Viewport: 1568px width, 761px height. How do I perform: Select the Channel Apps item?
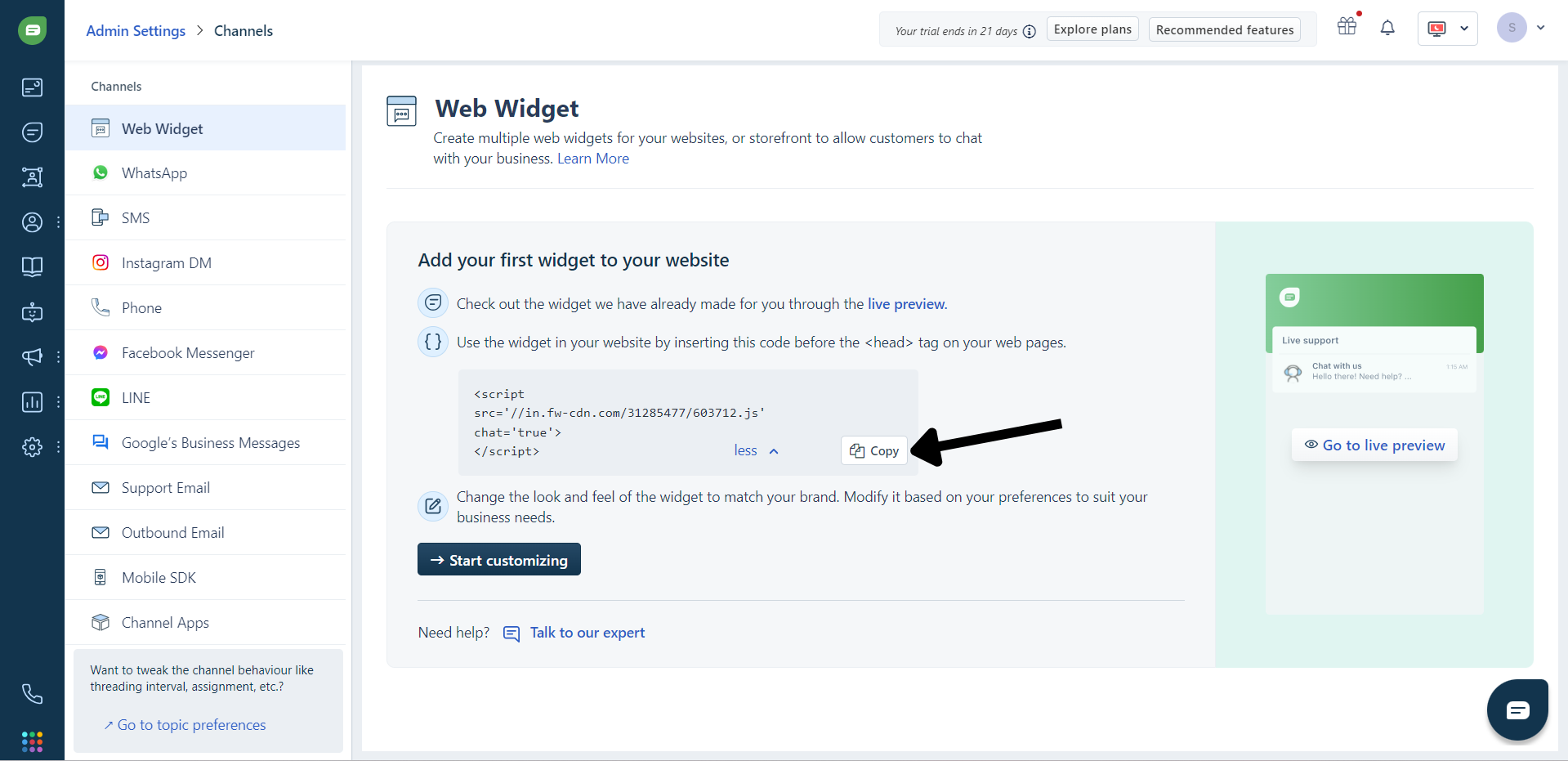coord(205,623)
